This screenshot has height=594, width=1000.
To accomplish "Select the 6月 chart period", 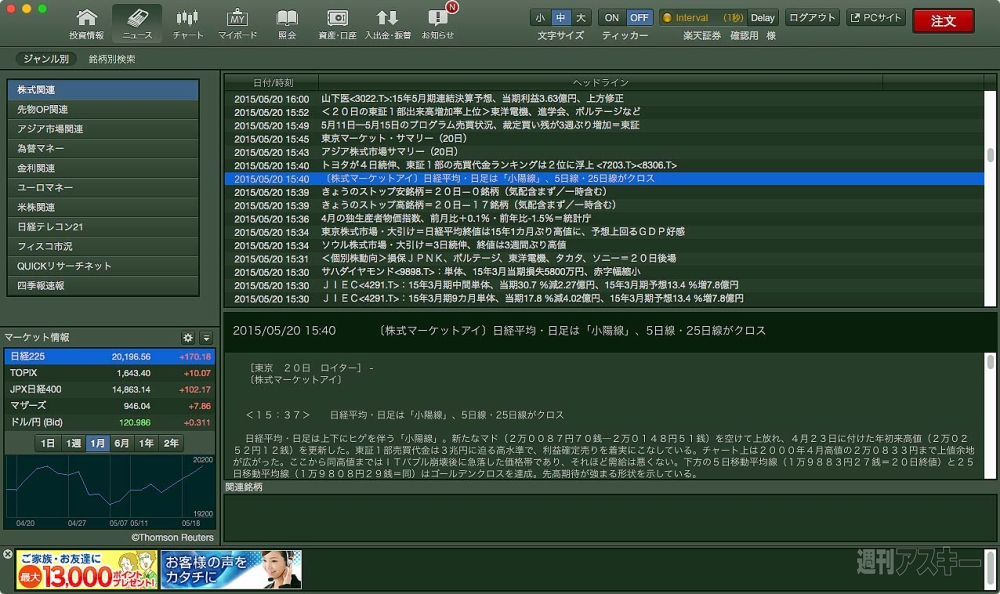I will 122,443.
